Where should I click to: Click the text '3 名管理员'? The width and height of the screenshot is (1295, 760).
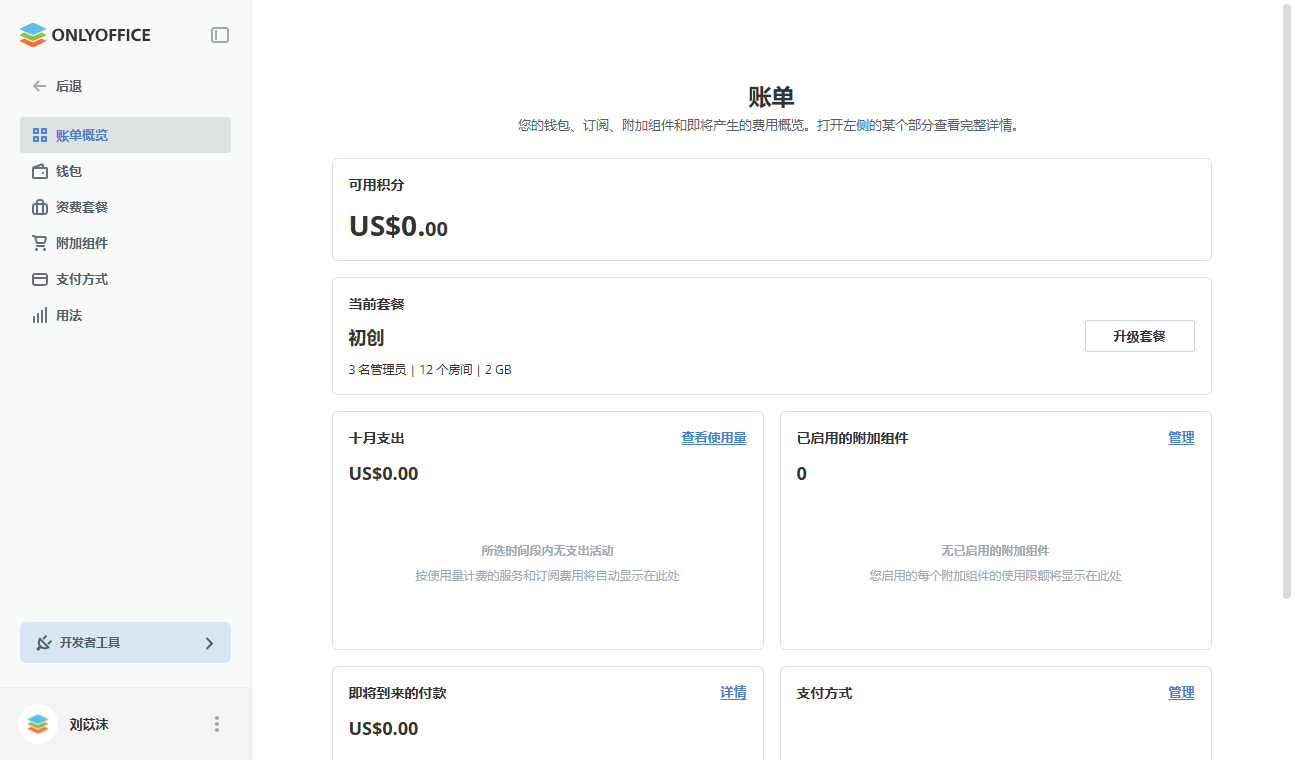pyautogui.click(x=377, y=370)
